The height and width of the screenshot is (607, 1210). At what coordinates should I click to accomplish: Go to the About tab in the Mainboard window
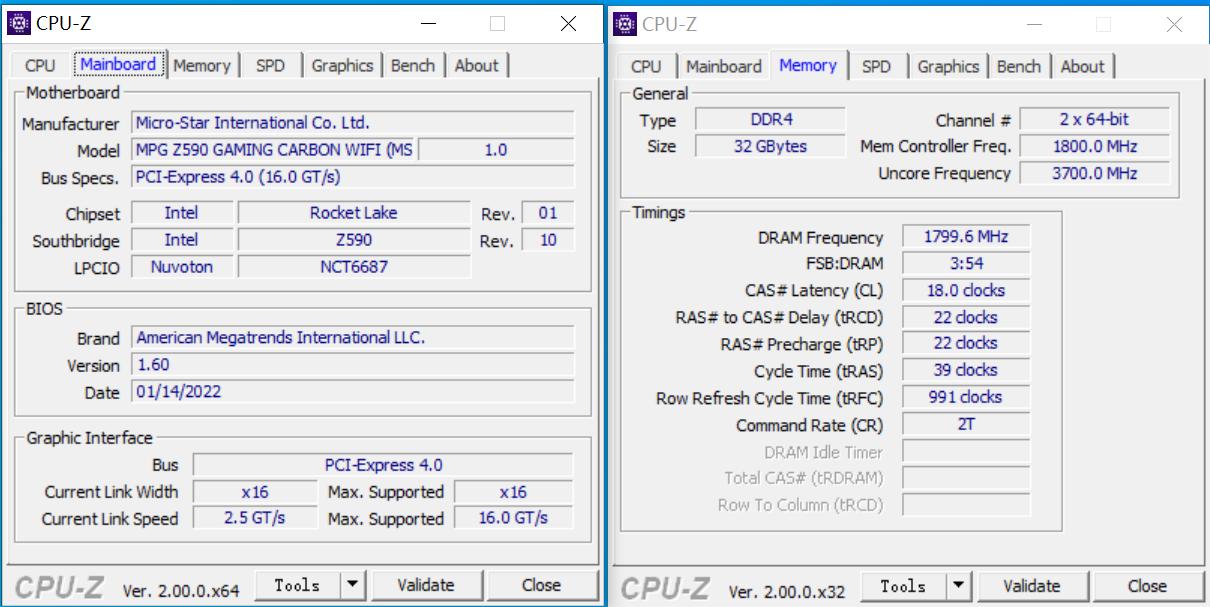[476, 65]
